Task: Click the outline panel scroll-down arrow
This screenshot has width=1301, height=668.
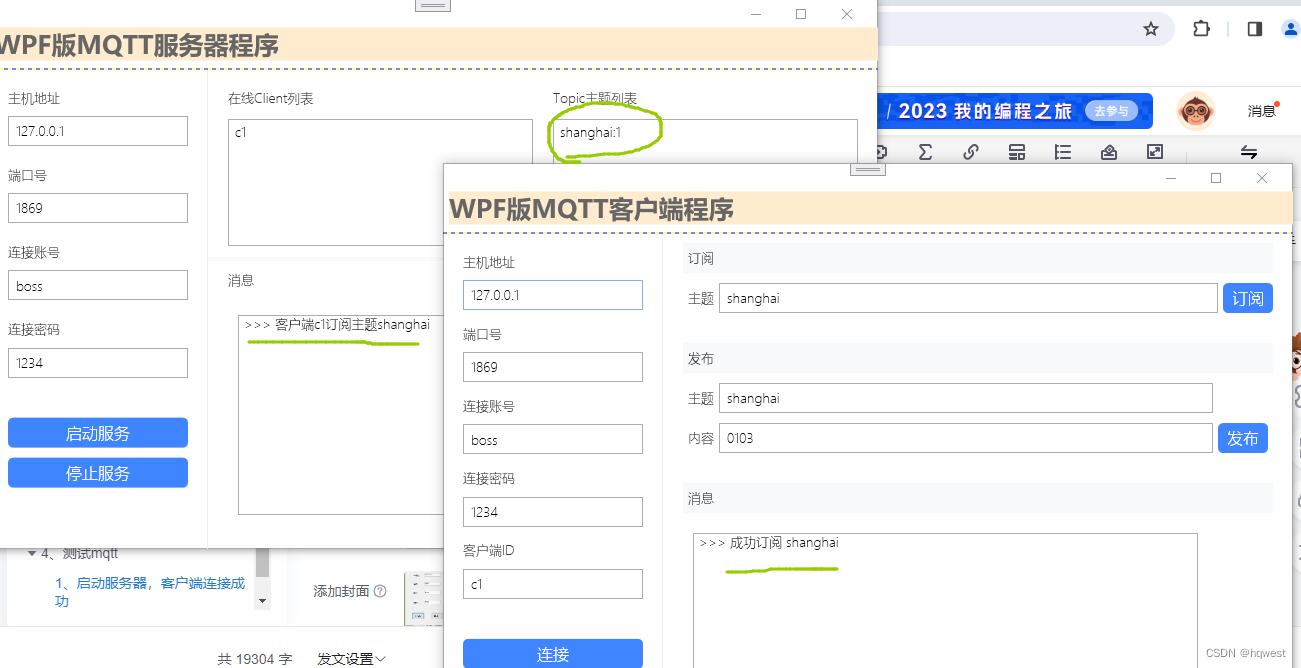Action: [262, 601]
